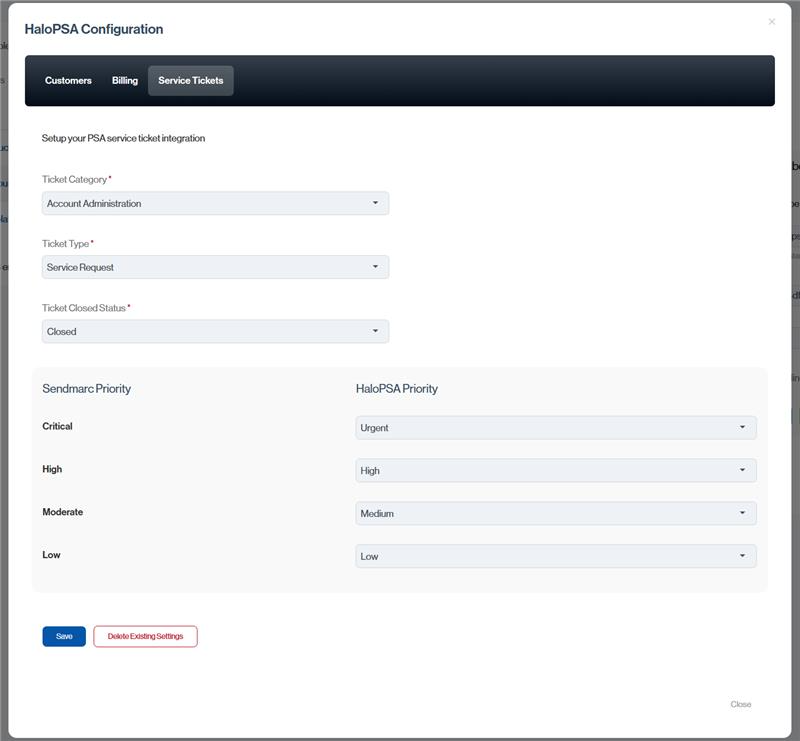
Task: Open the dropdown showing Account Administration
Action: click(x=215, y=203)
